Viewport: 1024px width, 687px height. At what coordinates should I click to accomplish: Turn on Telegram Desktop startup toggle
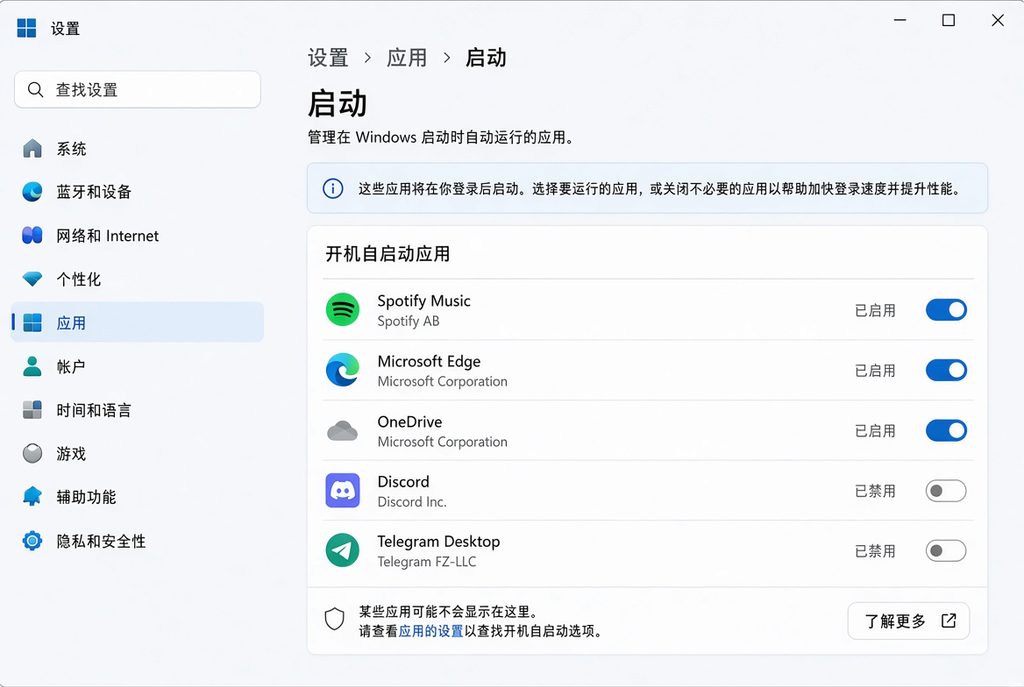click(946, 551)
